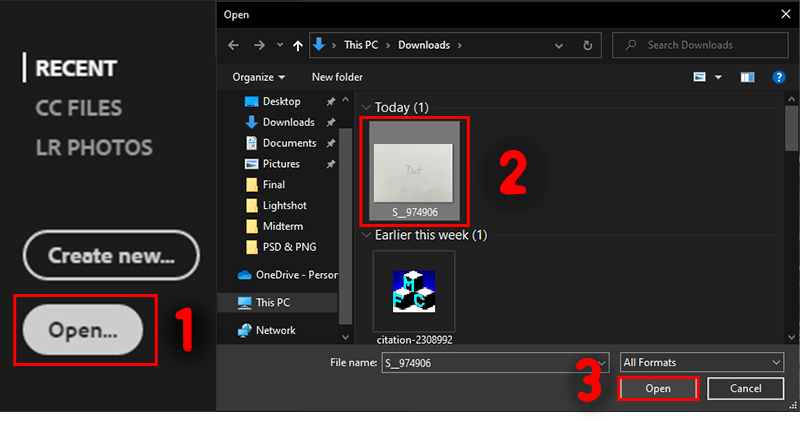Select Desktop in navigation pane
The image size is (800, 421).
pyautogui.click(x=281, y=102)
